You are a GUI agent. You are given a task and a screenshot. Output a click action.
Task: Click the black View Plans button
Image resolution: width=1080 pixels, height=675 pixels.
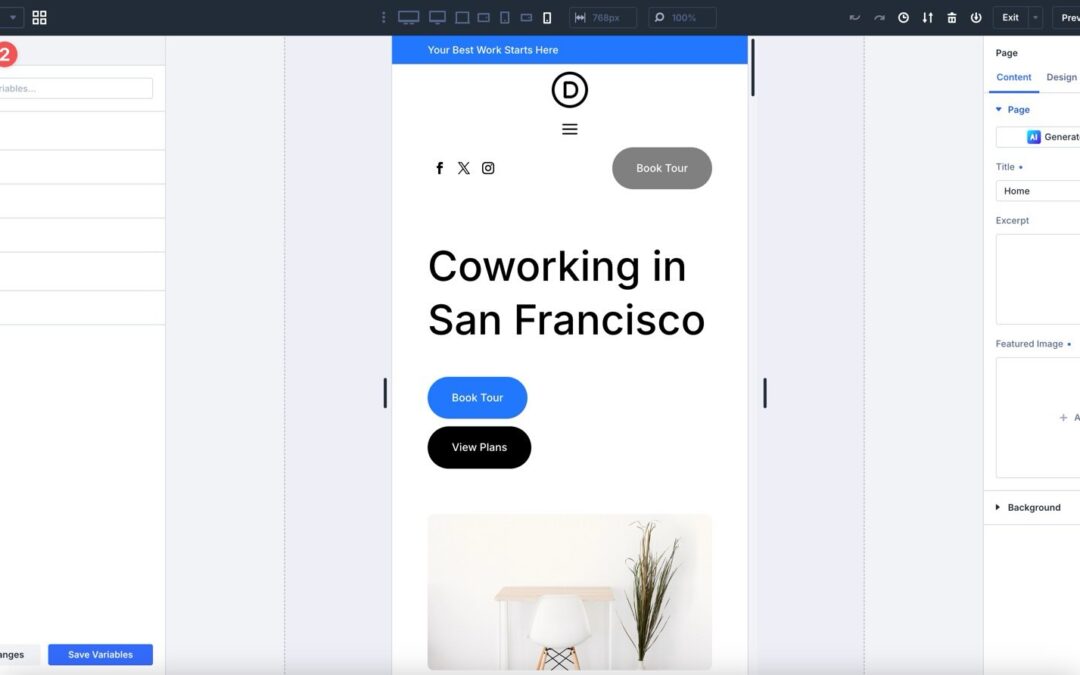coord(479,447)
